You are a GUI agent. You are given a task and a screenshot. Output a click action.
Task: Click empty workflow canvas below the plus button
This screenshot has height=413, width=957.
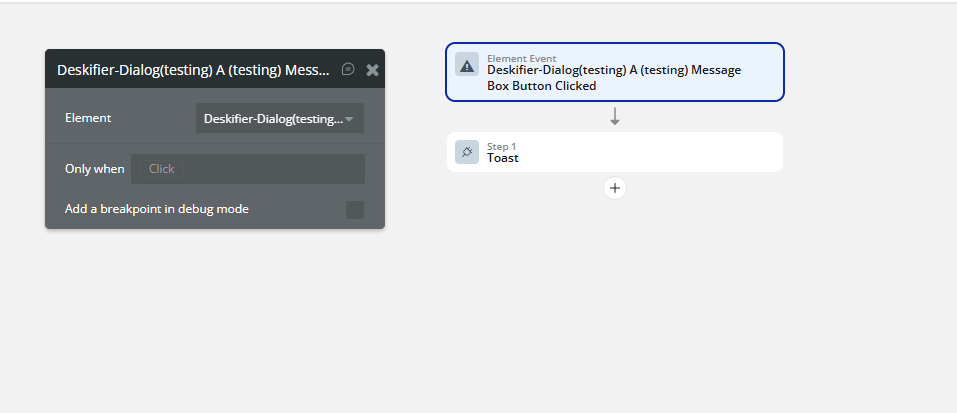coord(615,293)
